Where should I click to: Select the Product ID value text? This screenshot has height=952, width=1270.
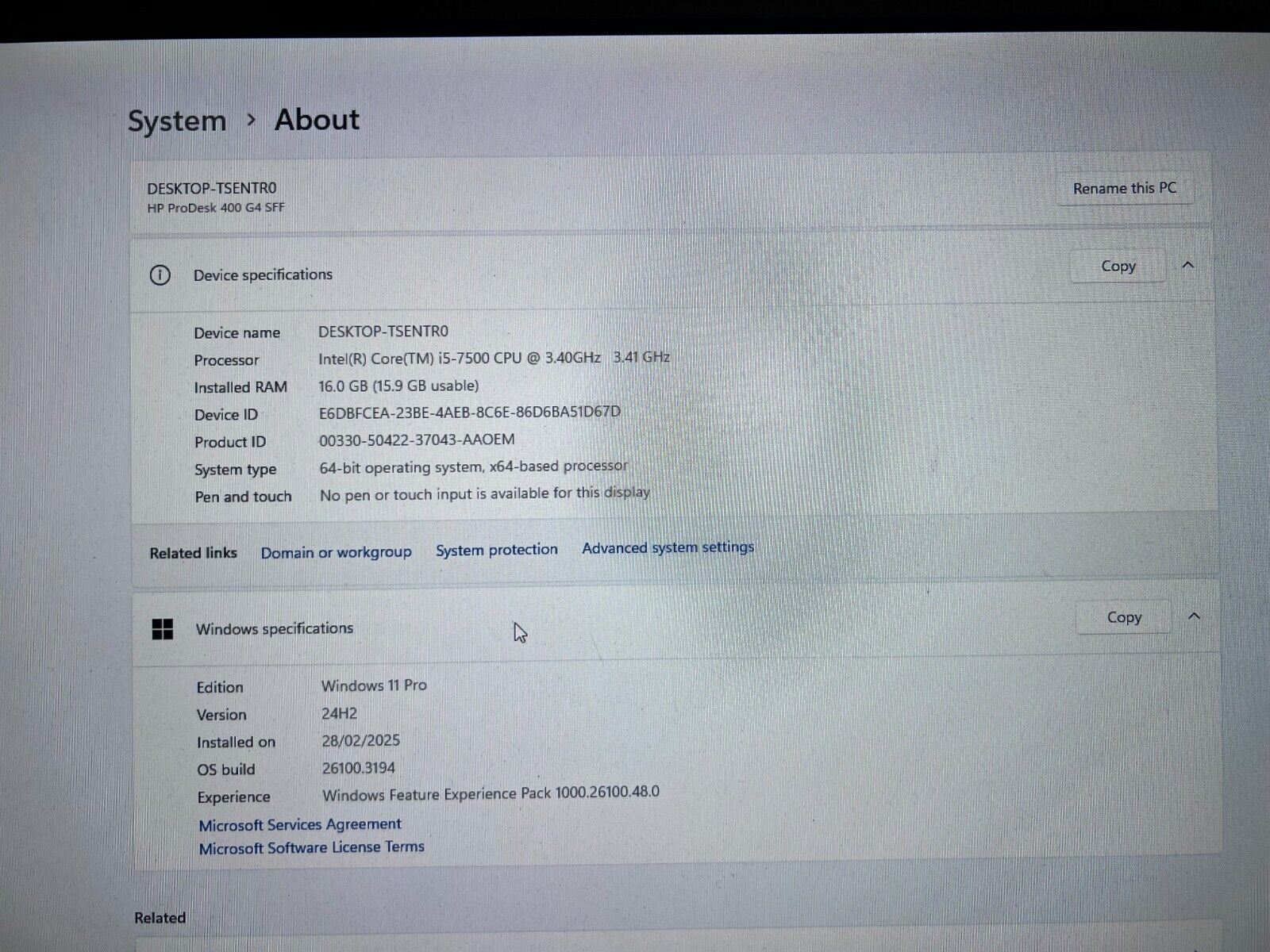click(417, 440)
